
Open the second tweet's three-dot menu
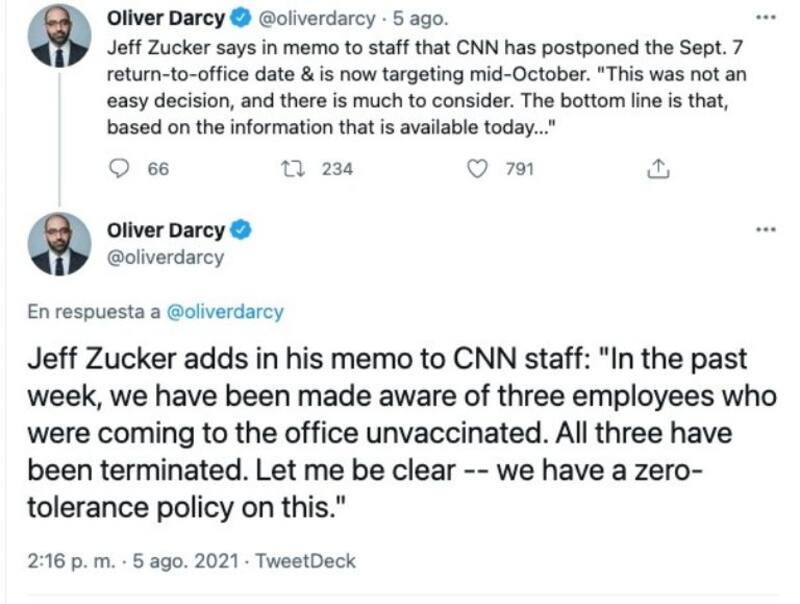(x=766, y=229)
